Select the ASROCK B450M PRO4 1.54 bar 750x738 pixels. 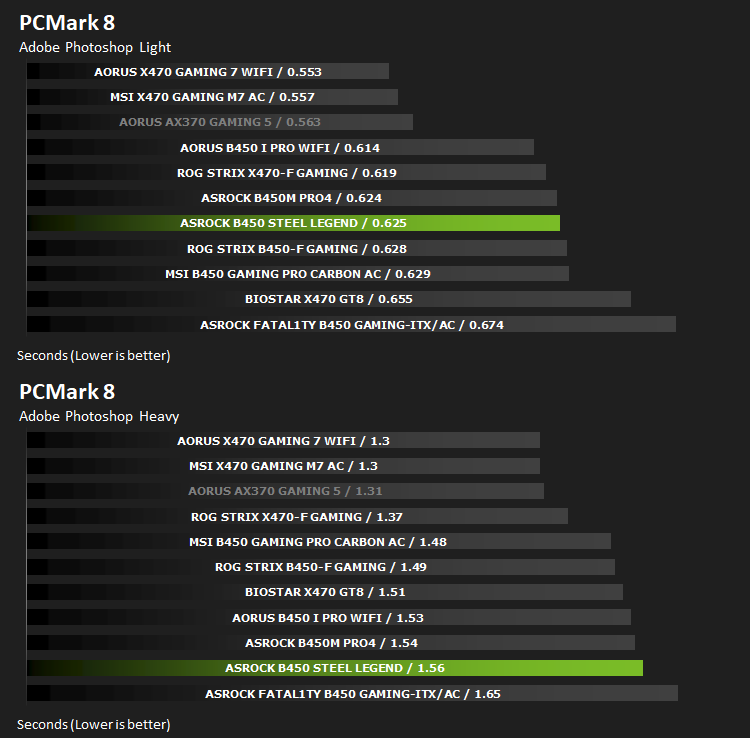331,642
